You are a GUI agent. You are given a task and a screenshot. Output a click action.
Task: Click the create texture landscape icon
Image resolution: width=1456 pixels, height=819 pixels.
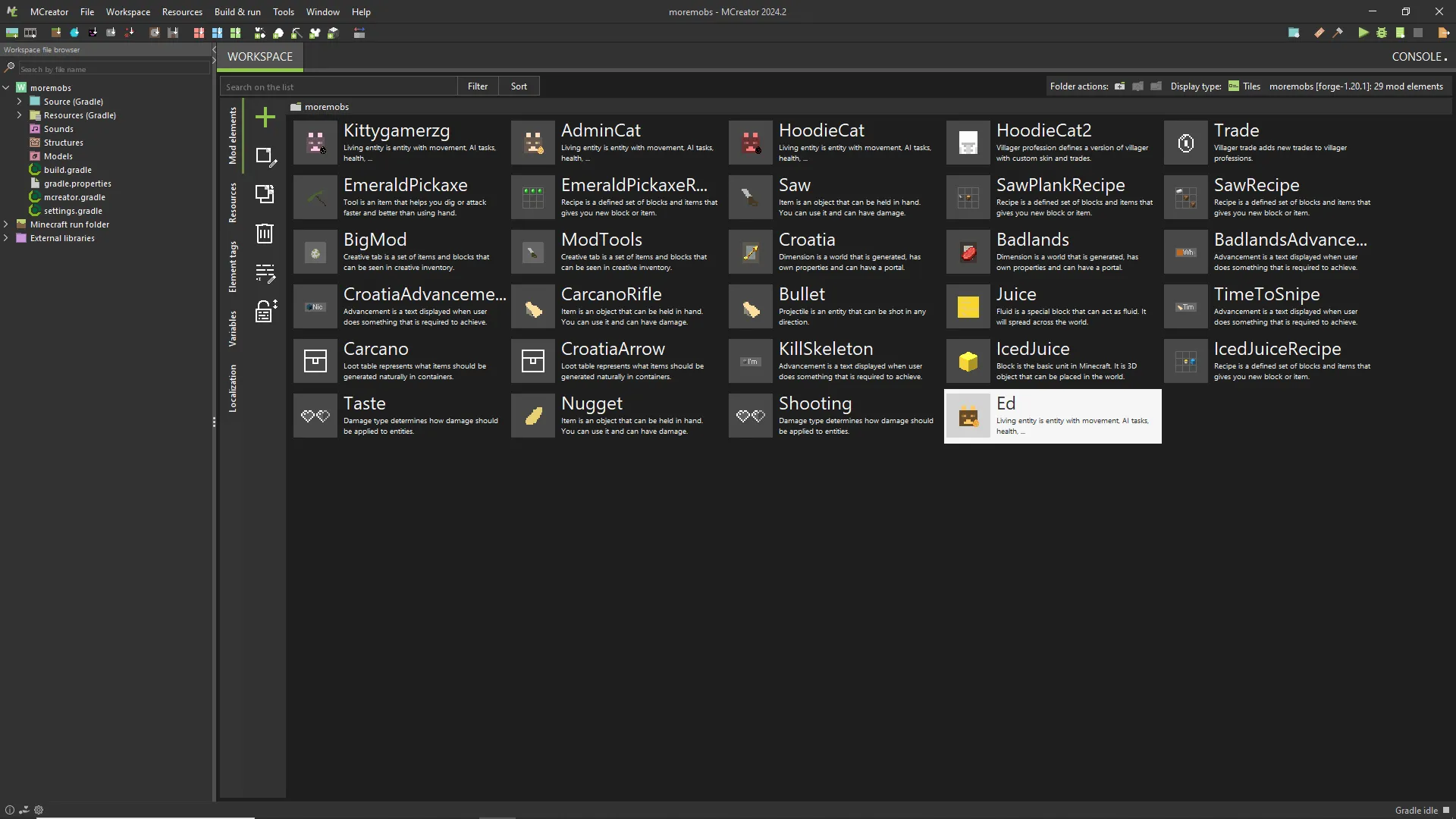pyautogui.click(x=12, y=33)
